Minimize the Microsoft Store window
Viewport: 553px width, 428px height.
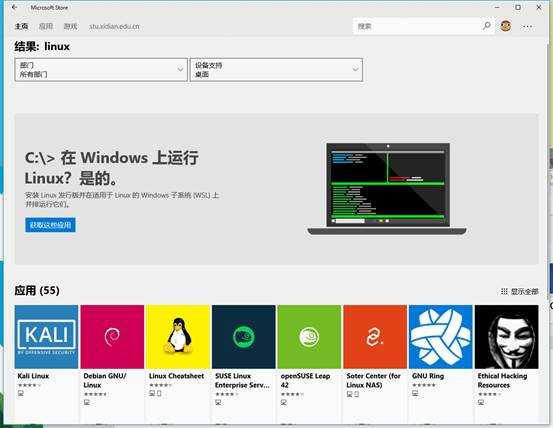coord(497,7)
